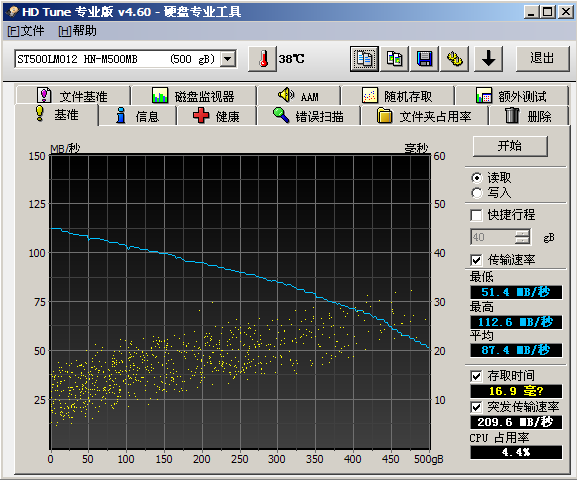Image resolution: width=577 pixels, height=480 pixels.
Task: Open the 健康 tab
Action: pos(216,116)
